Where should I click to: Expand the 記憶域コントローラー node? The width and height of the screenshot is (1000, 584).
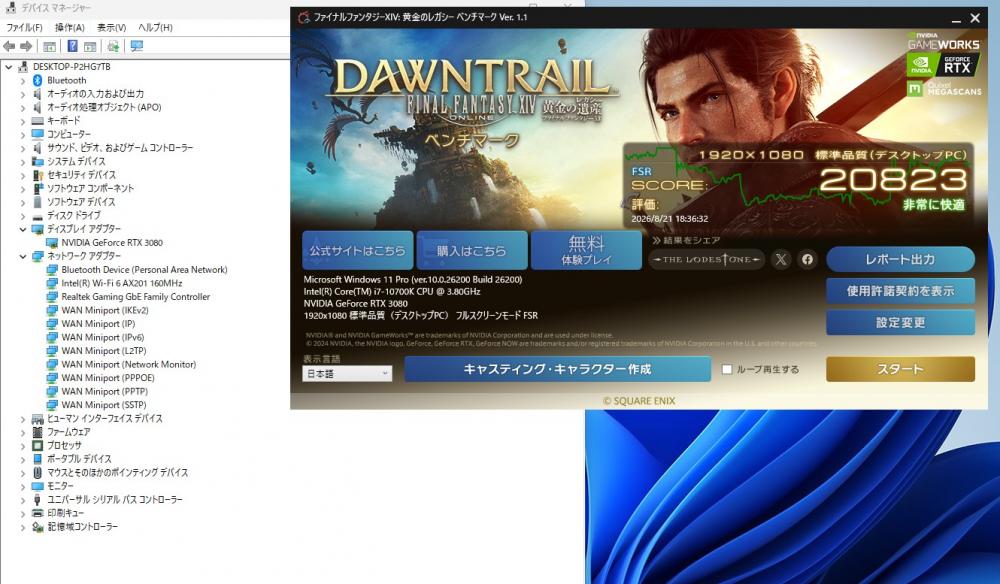click(22, 527)
